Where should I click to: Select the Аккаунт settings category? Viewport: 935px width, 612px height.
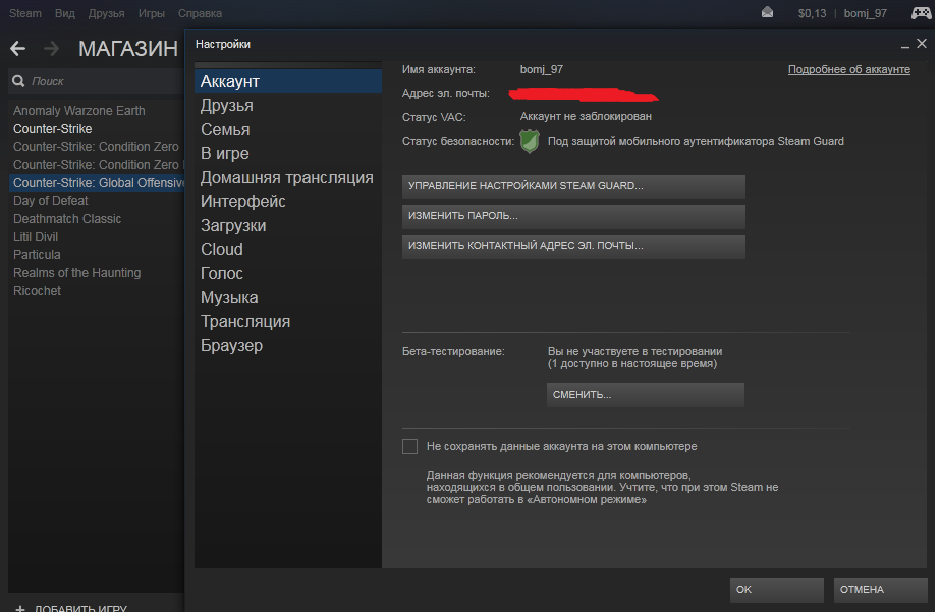288,81
